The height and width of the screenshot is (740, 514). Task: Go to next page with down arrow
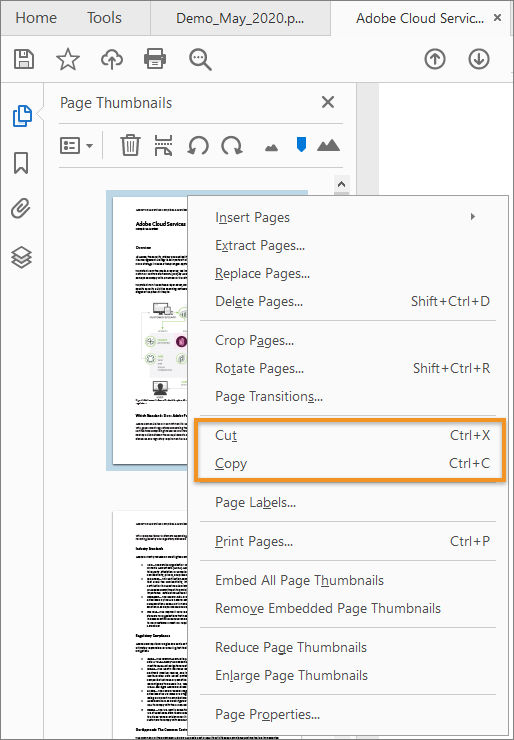(479, 59)
